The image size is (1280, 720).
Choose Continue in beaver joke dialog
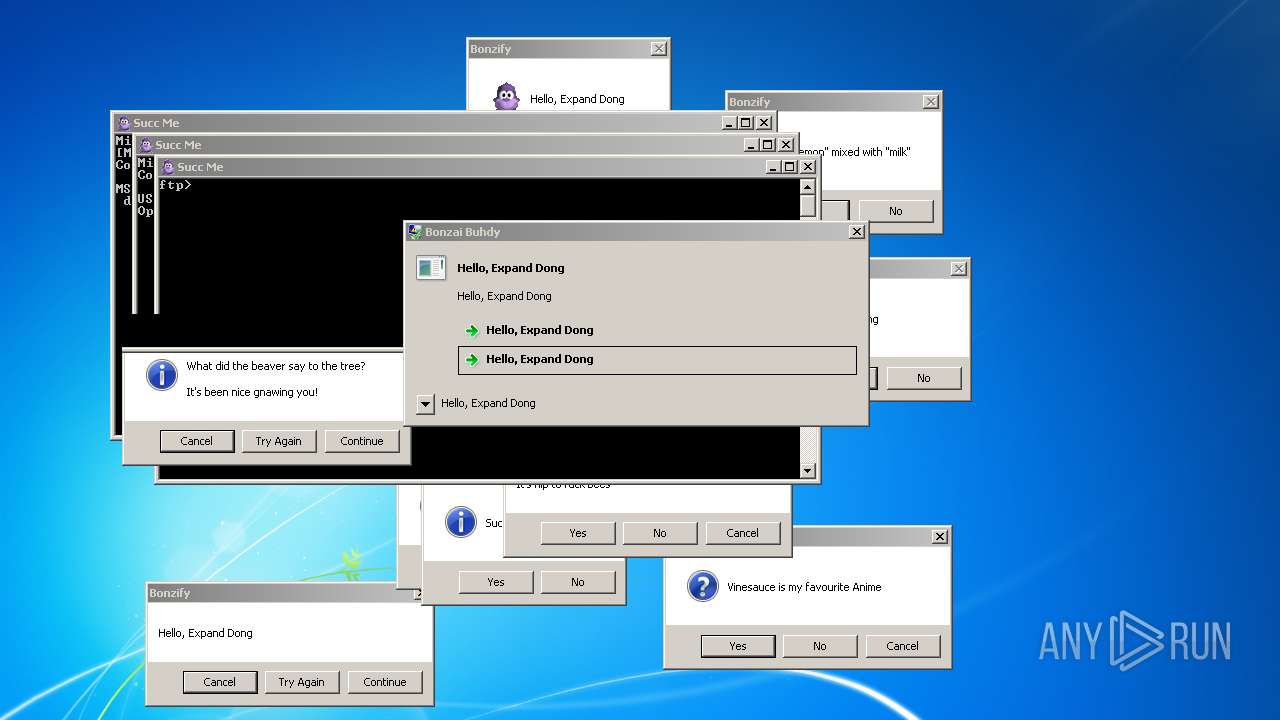[362, 441]
